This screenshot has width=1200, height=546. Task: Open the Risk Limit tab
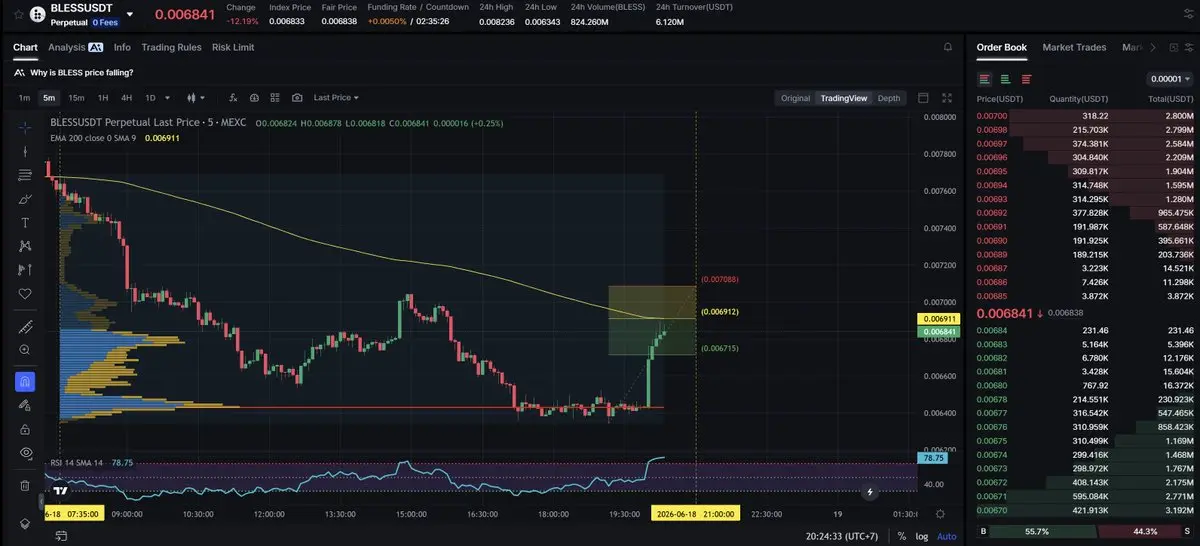233,47
